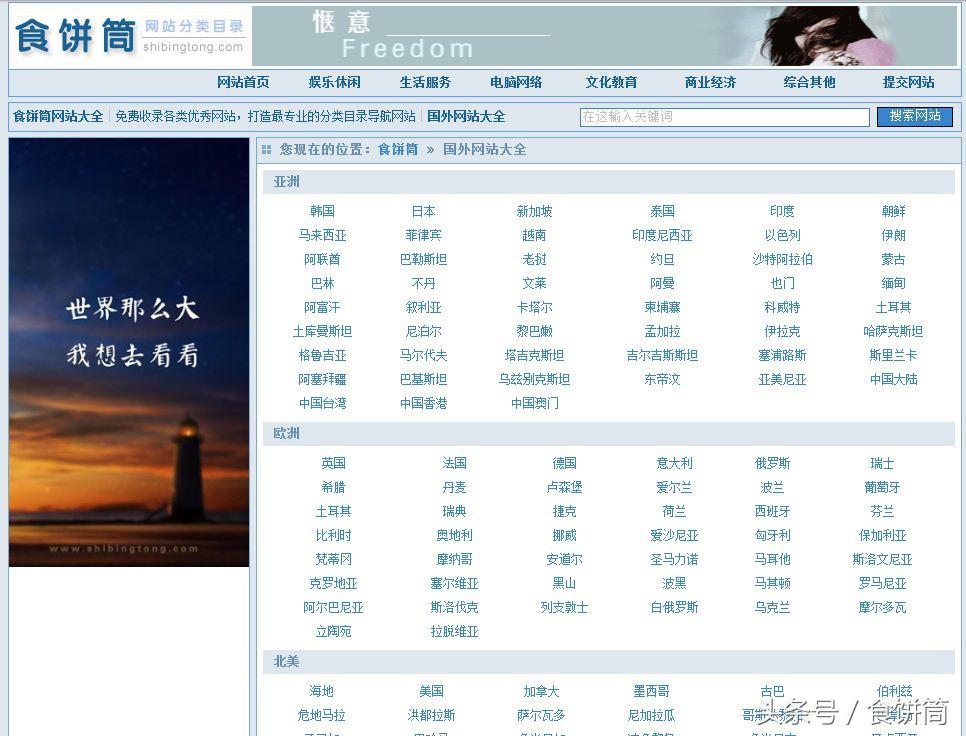The image size is (966, 736).
Task: Open the 文化教育 category menu
Action: (612, 83)
